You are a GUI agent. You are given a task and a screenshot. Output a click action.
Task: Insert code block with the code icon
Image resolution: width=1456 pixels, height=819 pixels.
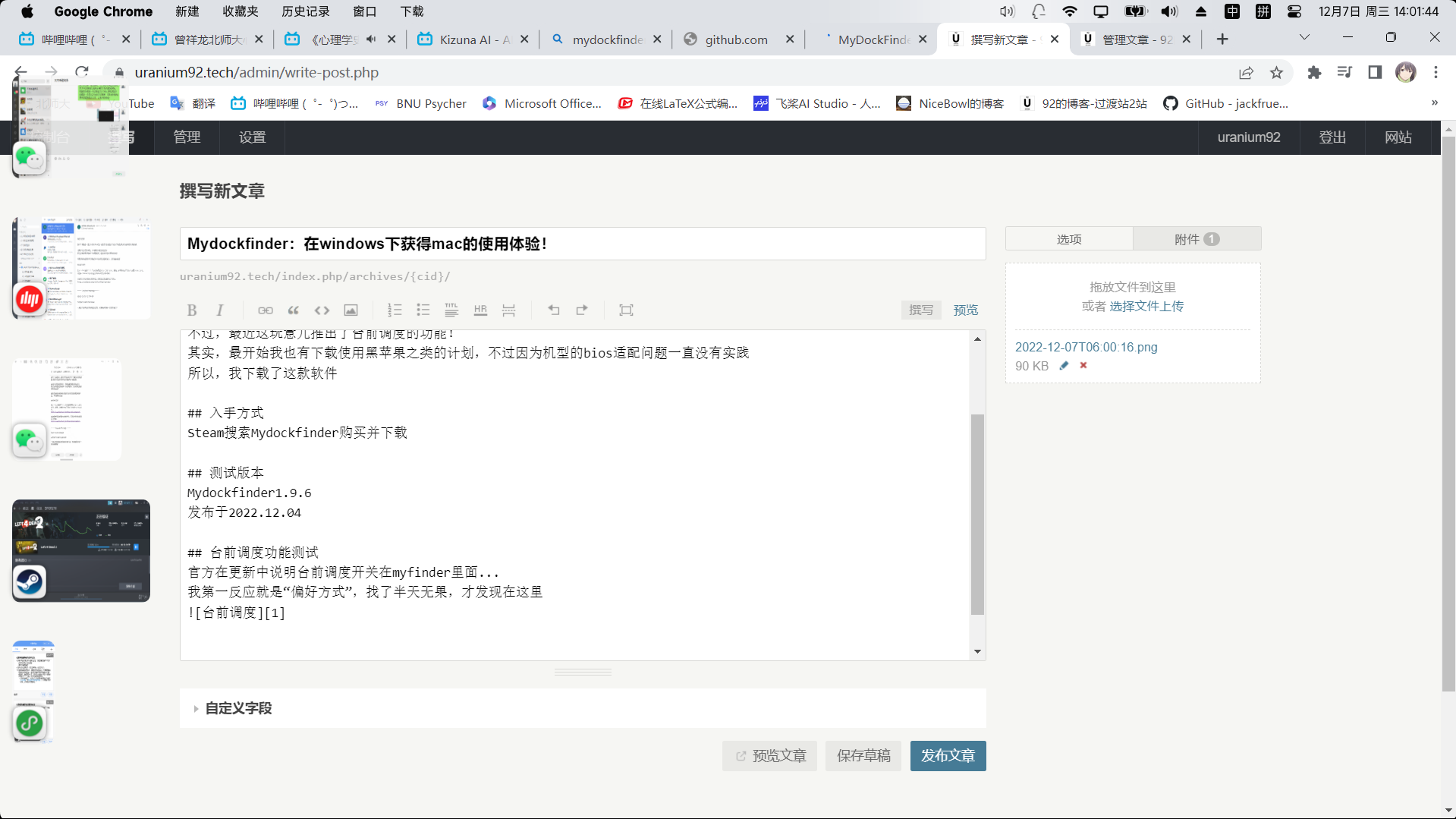322,310
